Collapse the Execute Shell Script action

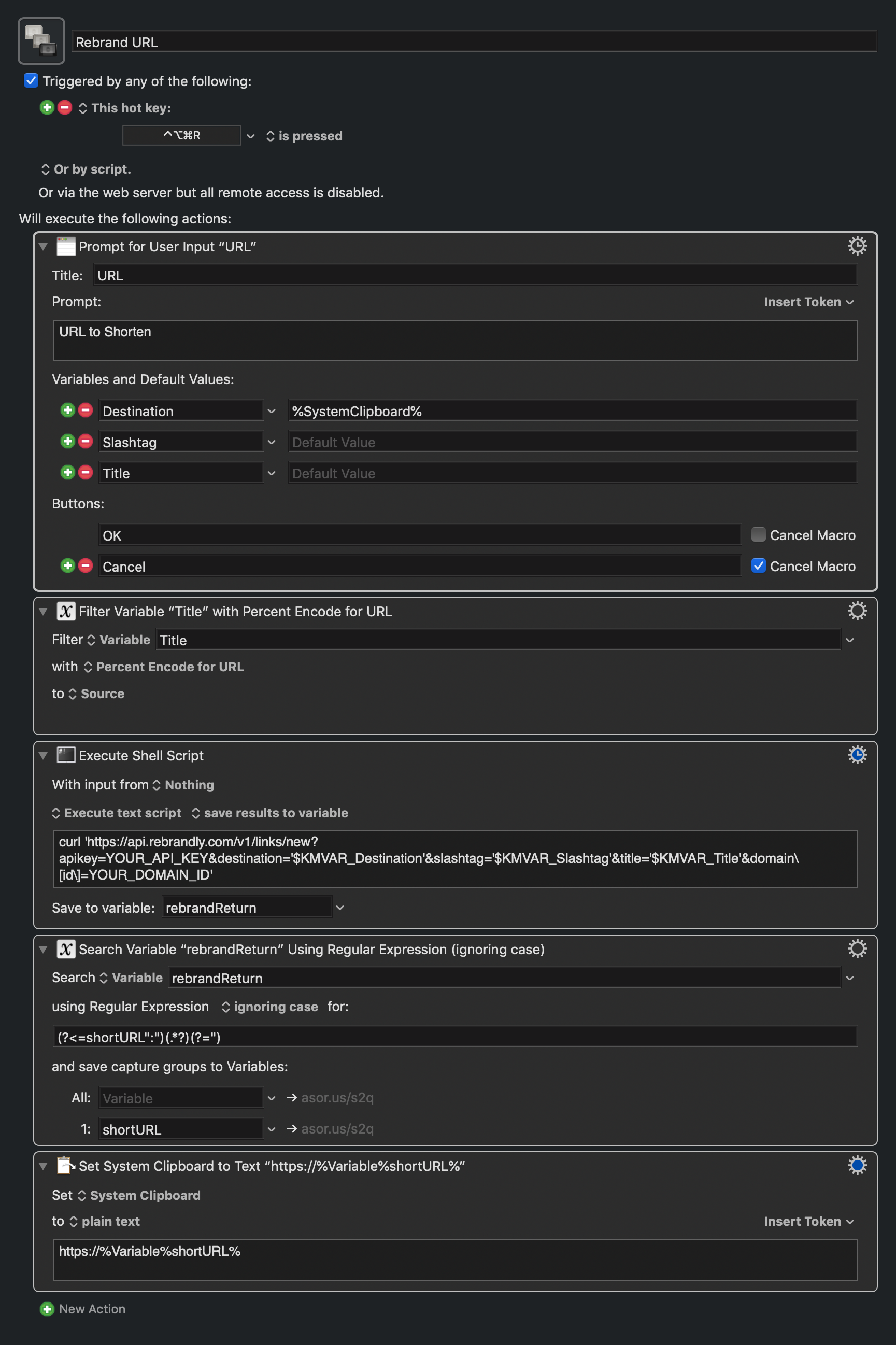tap(43, 756)
